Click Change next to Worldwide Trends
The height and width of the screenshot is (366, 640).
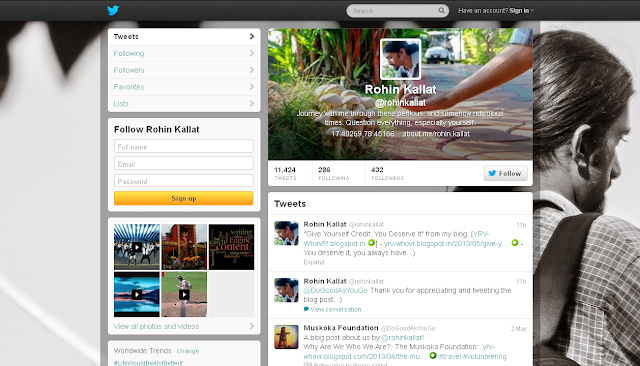(188, 351)
